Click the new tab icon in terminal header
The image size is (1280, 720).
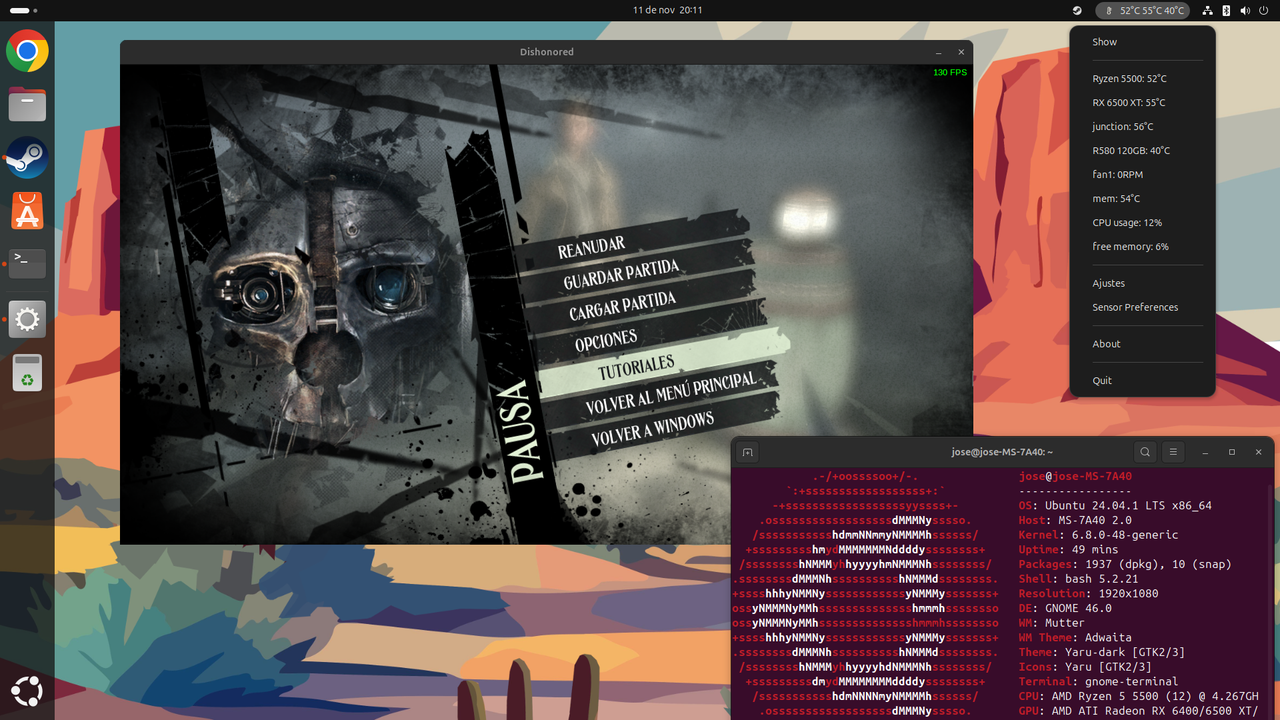click(x=747, y=452)
